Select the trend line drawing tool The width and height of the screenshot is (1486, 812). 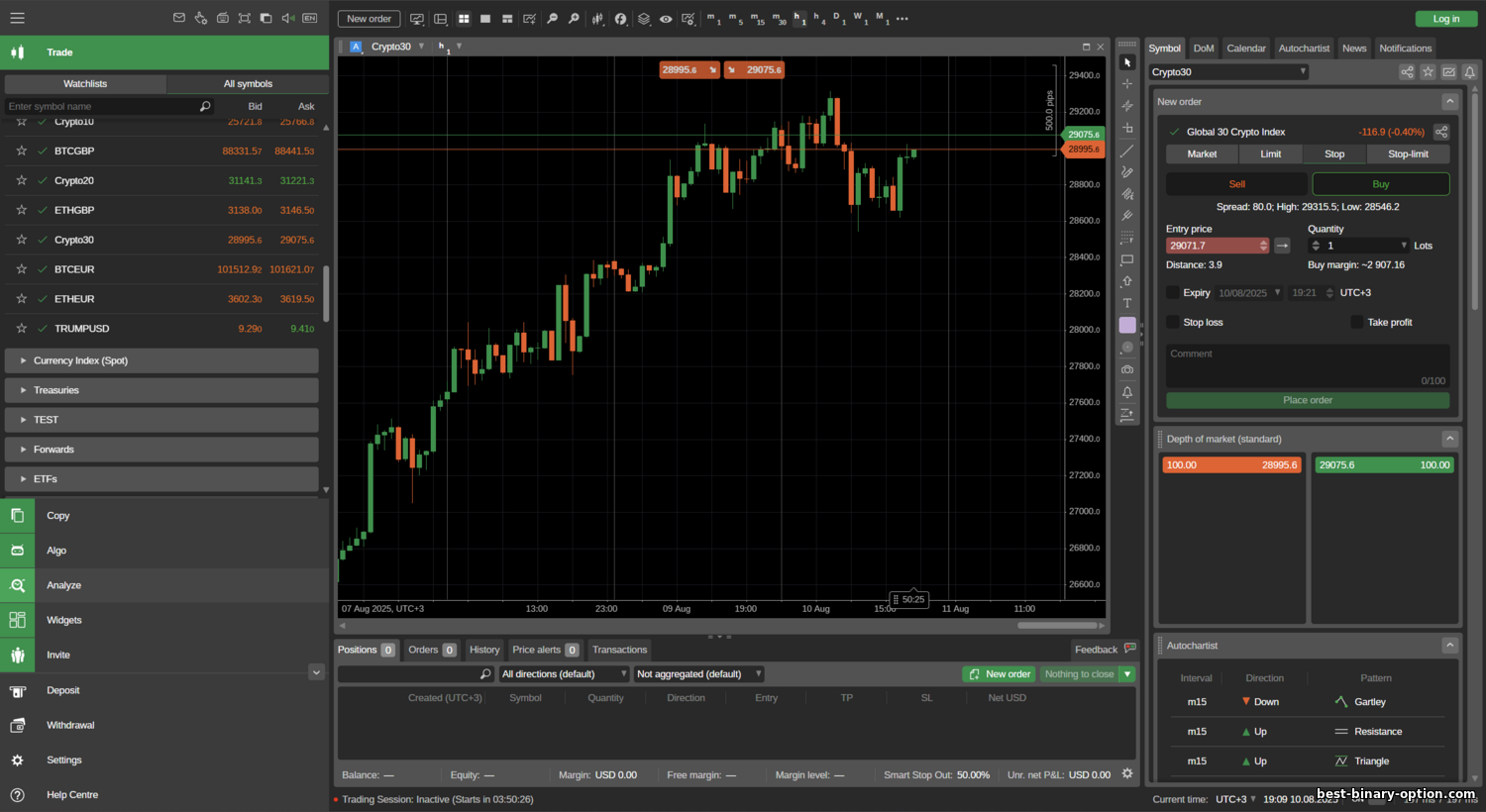(1126, 152)
